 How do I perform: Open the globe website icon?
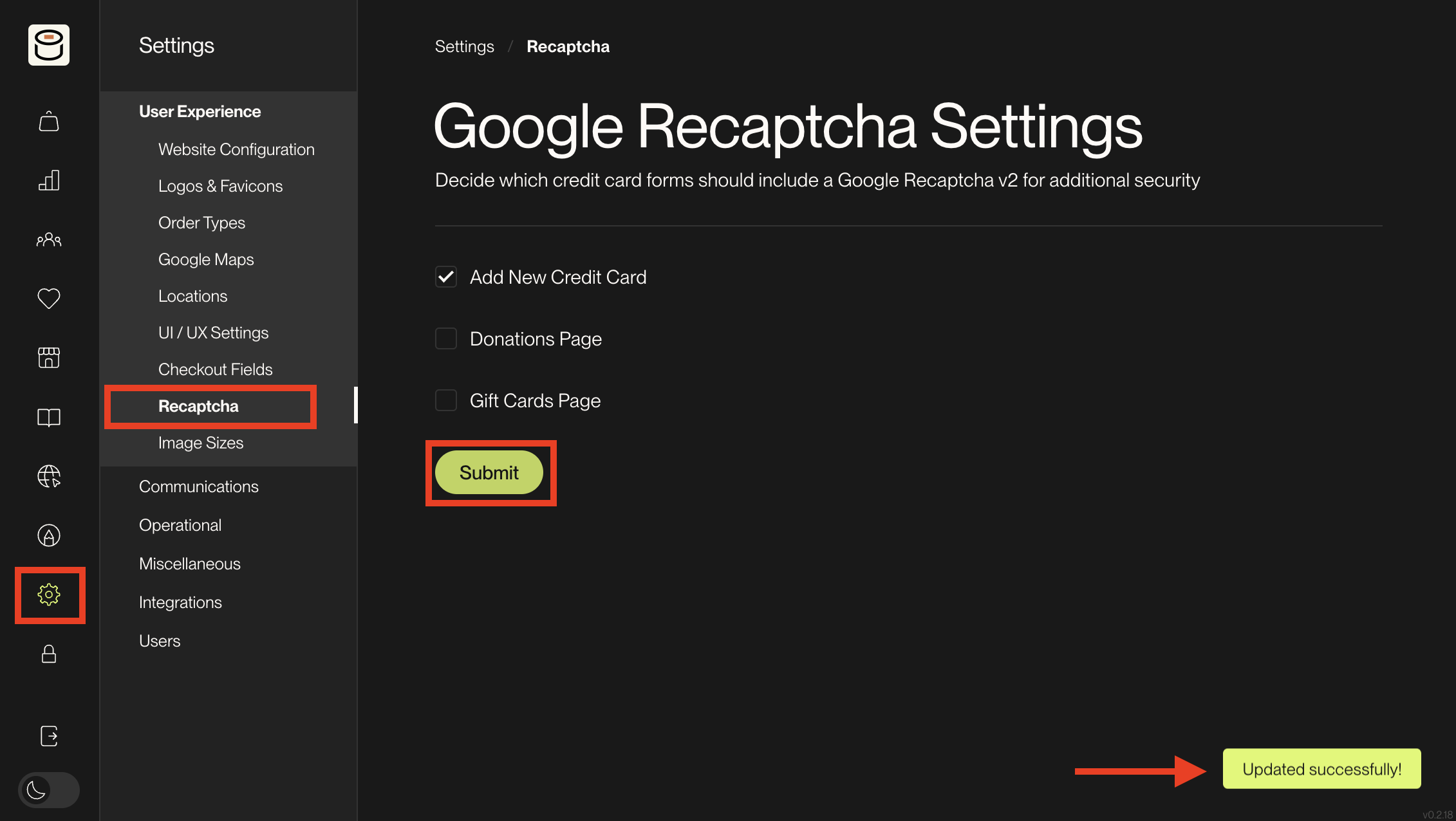click(49, 476)
